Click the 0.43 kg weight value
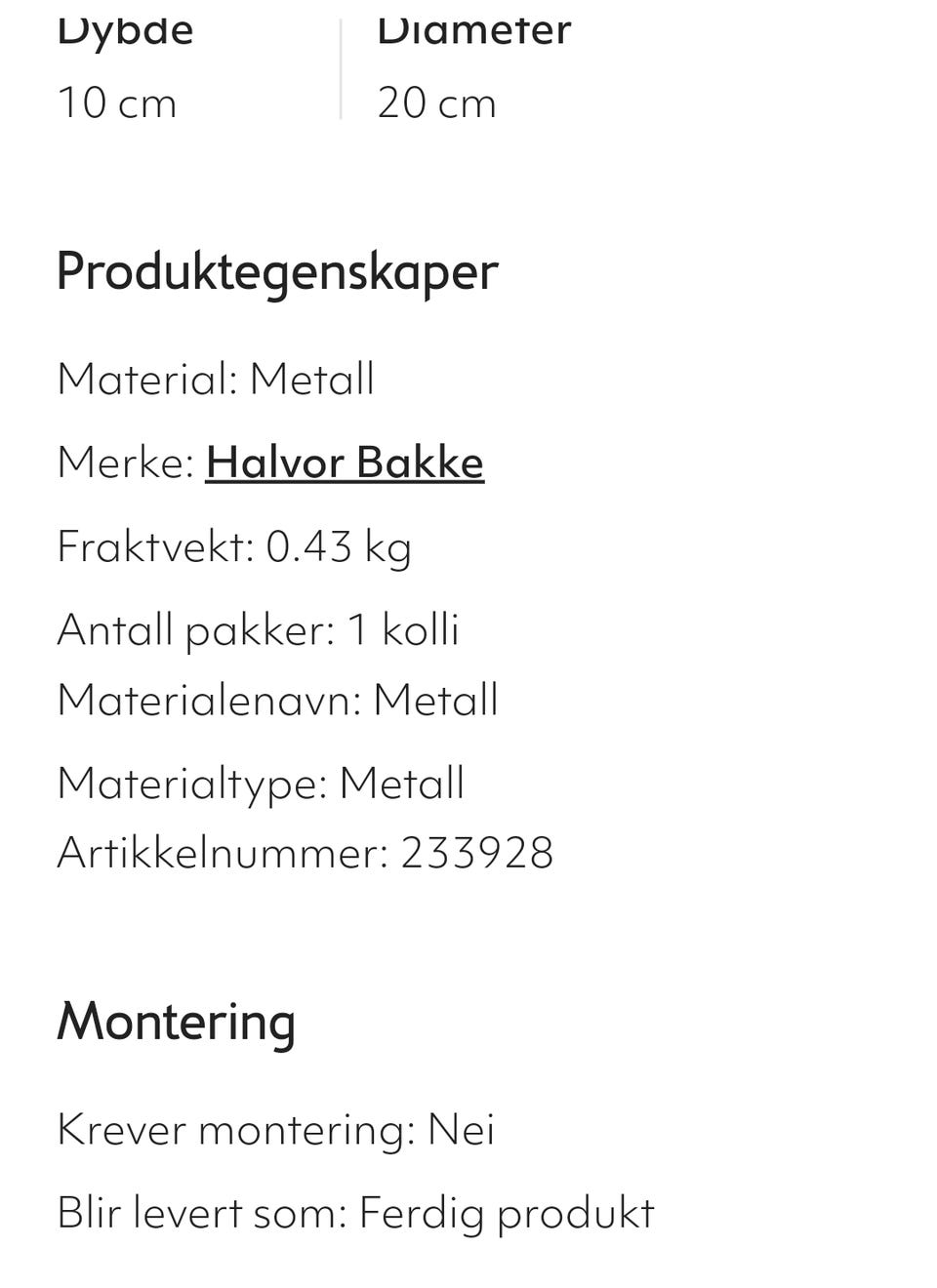Screen dimensions: 937x1288 339,546
